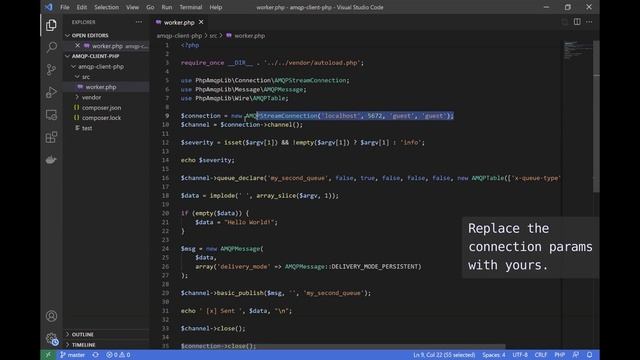
Task: Change language mode PHP
Action: tap(560, 355)
